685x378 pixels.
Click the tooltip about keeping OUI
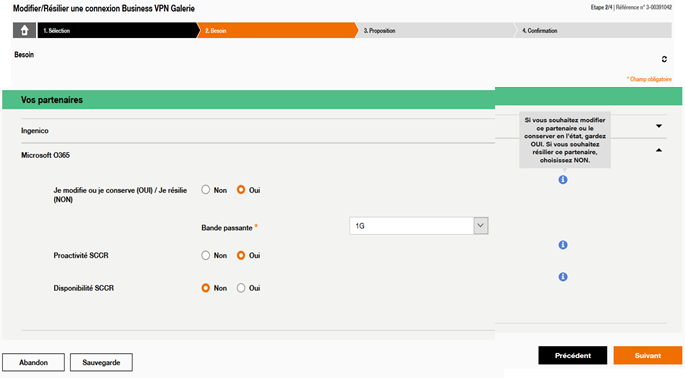coord(565,140)
